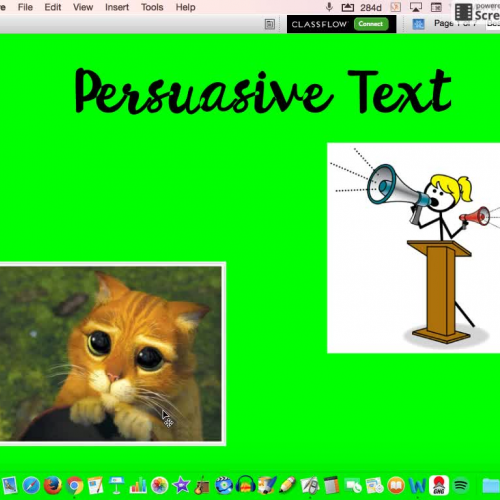This screenshot has height=500, width=500.
Task: Open the View menu
Action: [83, 7]
